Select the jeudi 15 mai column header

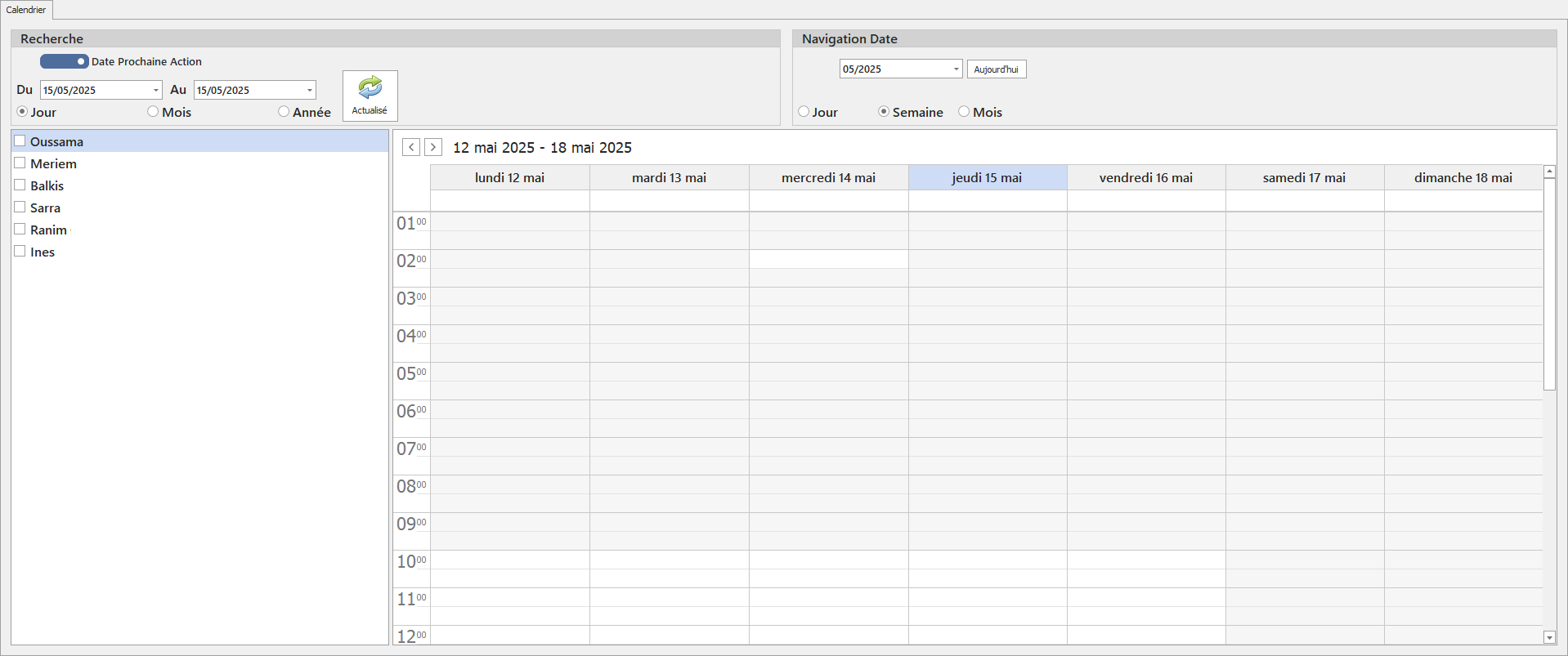987,177
